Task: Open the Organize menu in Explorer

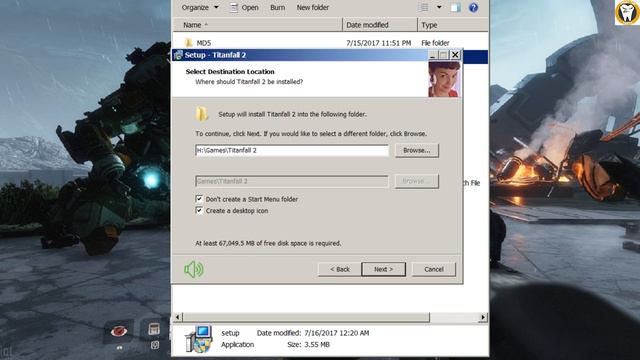Action: click(x=200, y=7)
